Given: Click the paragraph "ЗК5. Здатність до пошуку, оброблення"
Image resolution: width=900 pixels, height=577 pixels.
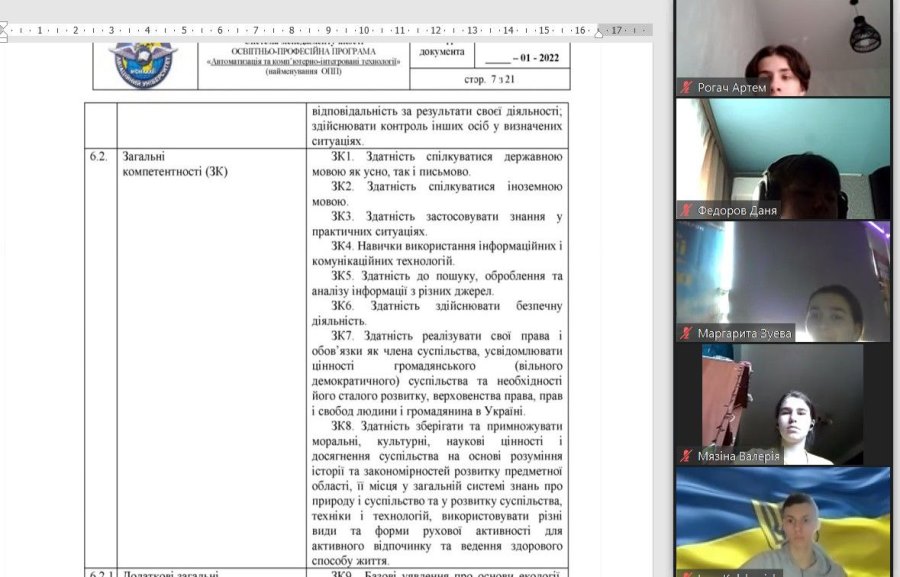Looking at the screenshot, I should coord(437,284).
